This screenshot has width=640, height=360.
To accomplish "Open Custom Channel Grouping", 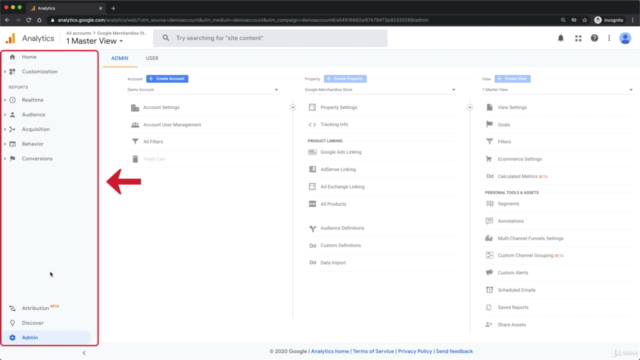I will point(526,256).
